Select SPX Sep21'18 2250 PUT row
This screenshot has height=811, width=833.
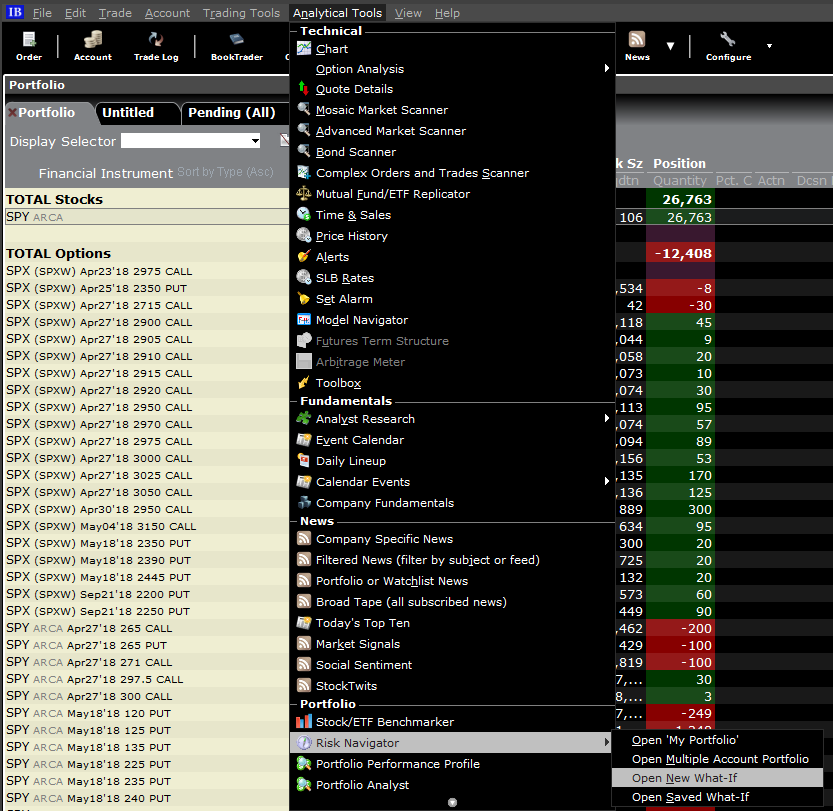tap(147, 611)
